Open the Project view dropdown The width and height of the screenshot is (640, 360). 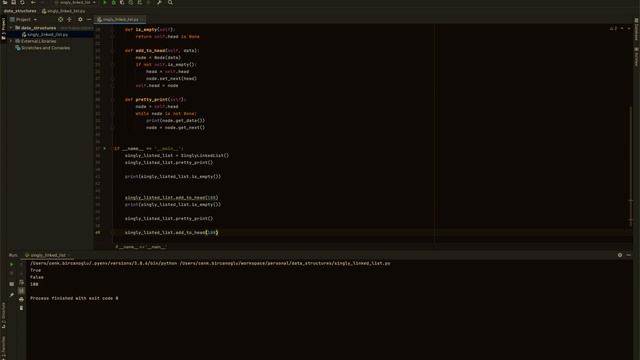point(24,19)
